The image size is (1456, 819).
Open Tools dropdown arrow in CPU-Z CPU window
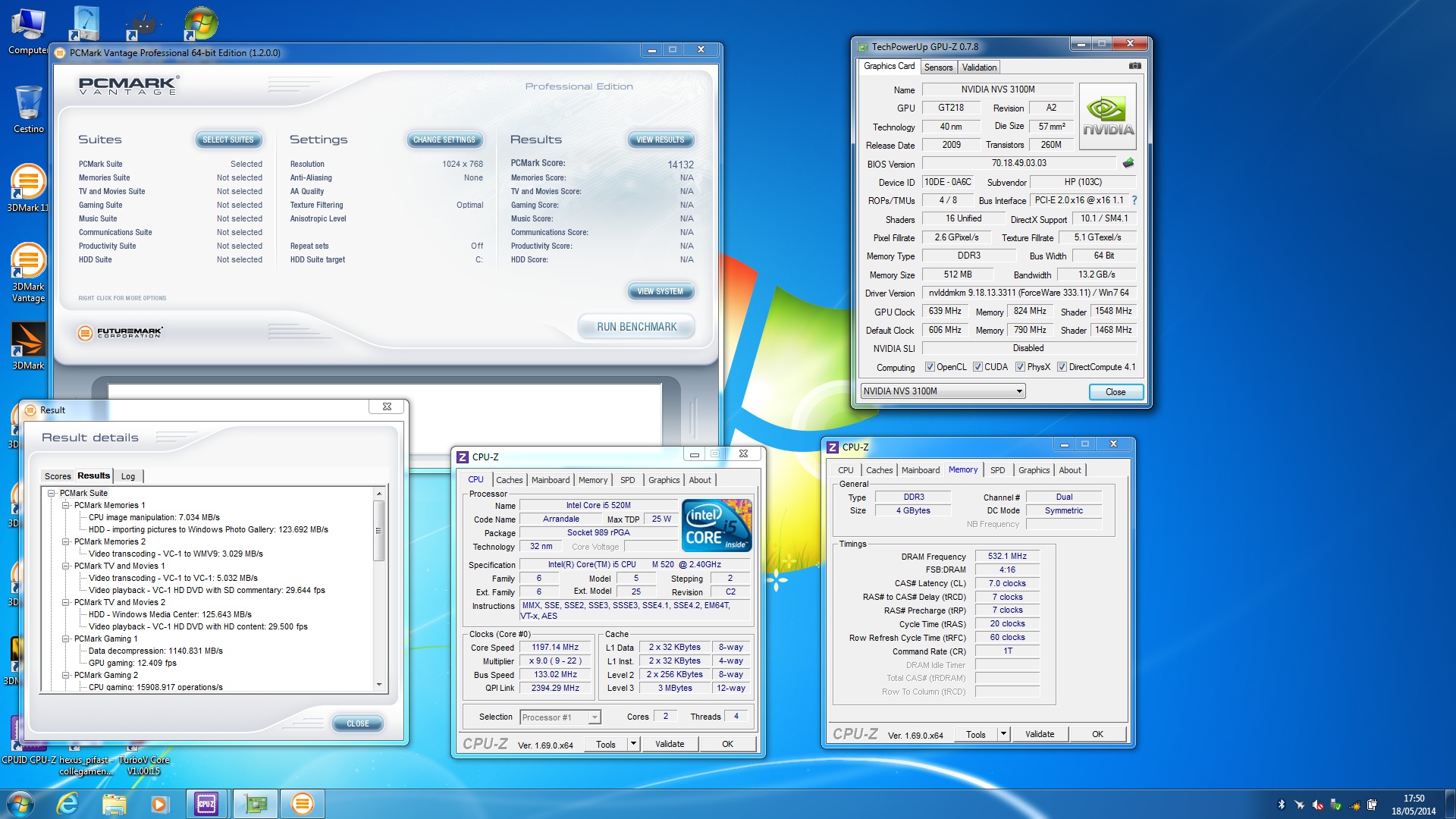pos(633,744)
